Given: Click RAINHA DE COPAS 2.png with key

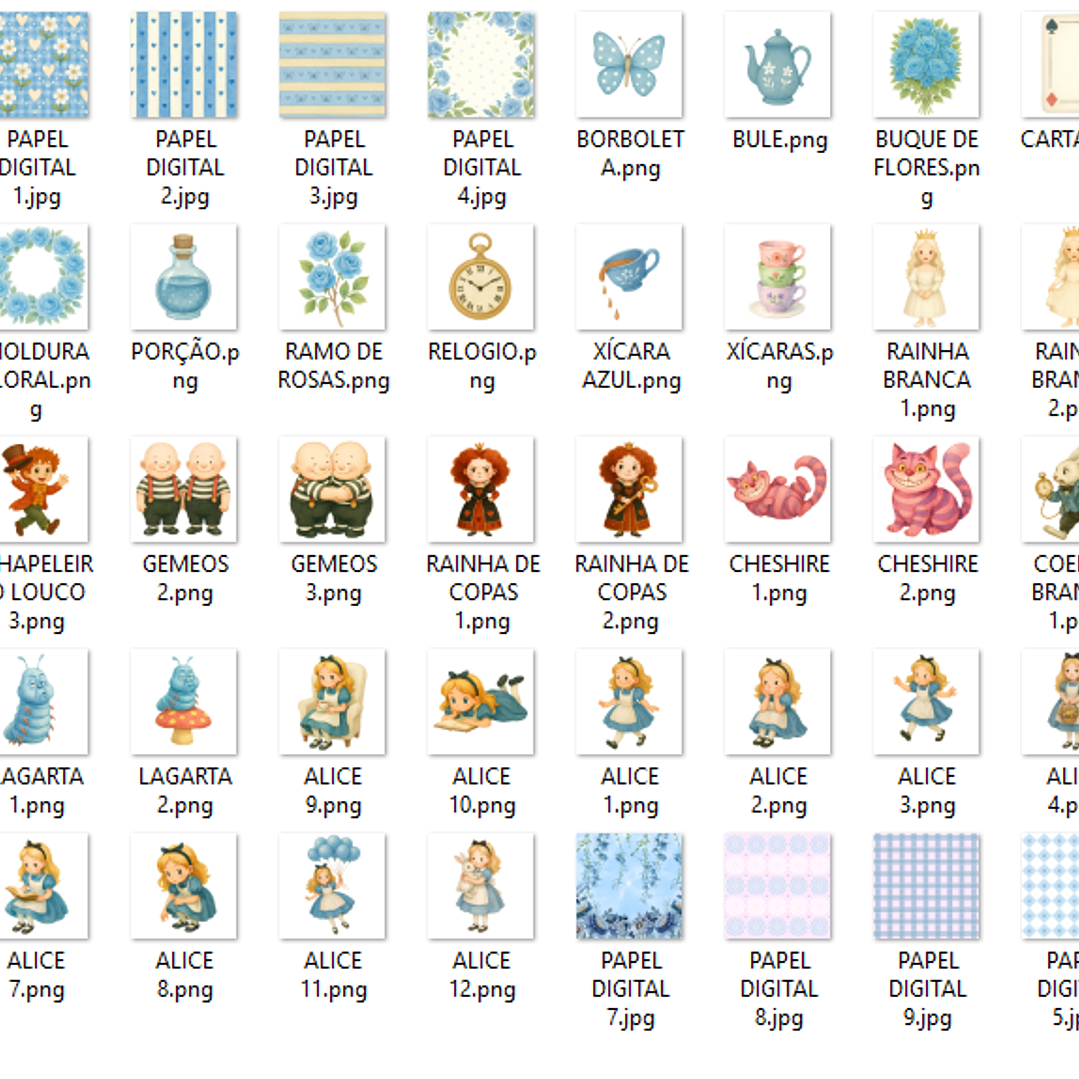Looking at the screenshot, I should (x=629, y=489).
